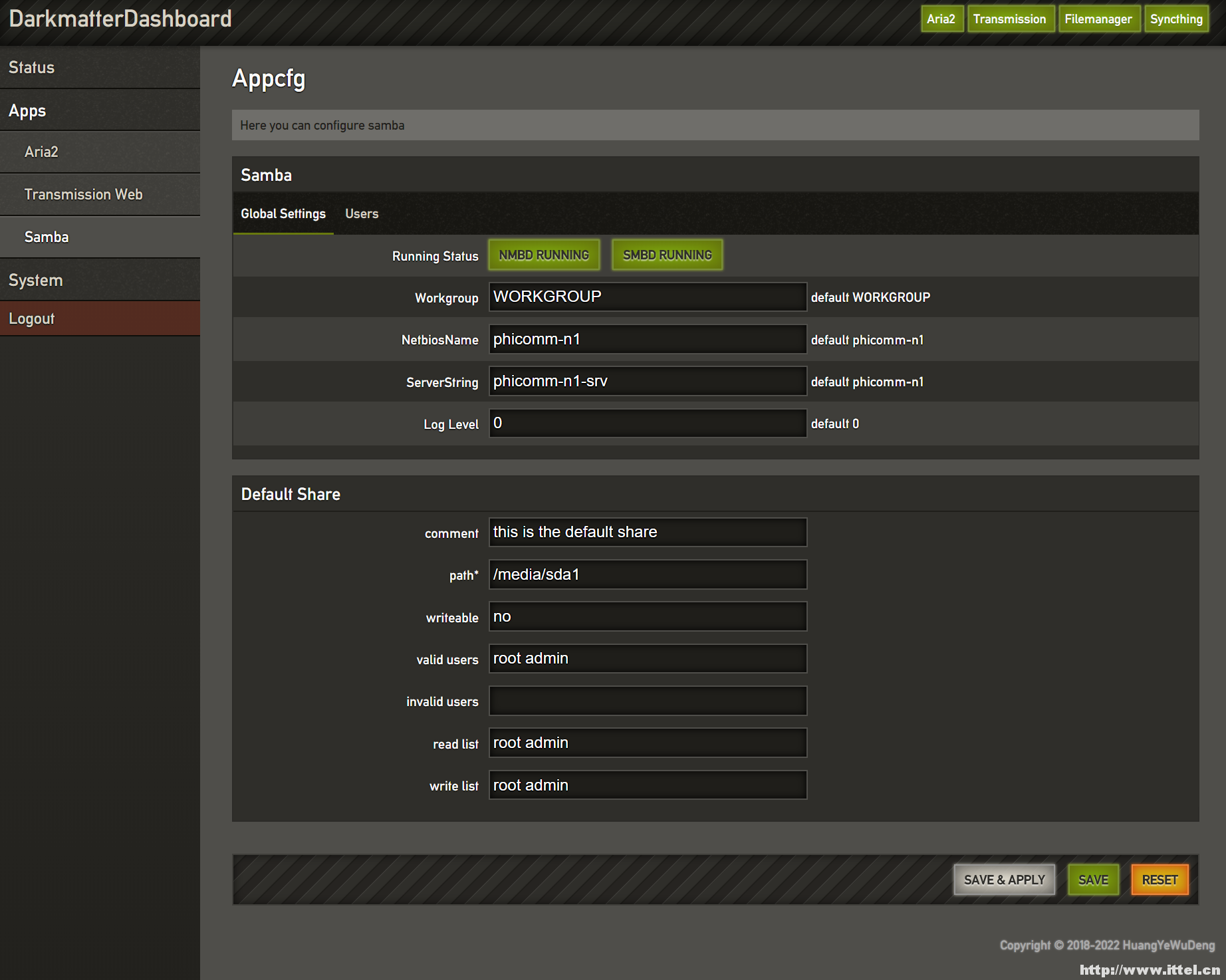The height and width of the screenshot is (980, 1226).
Task: Focus the Log Level input field
Action: click(648, 423)
